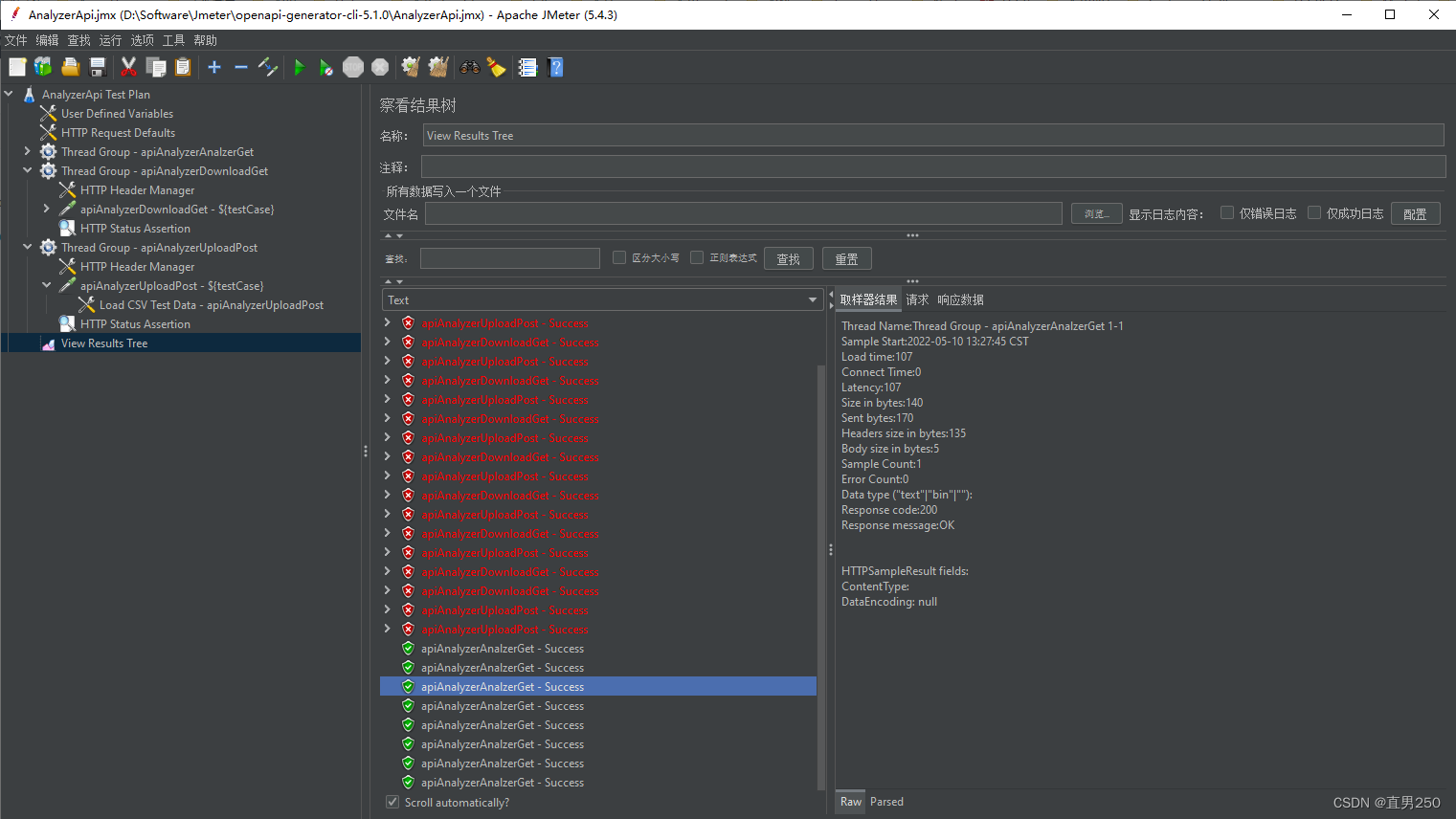
Task: Click the 重置 reset button
Action: click(x=846, y=258)
